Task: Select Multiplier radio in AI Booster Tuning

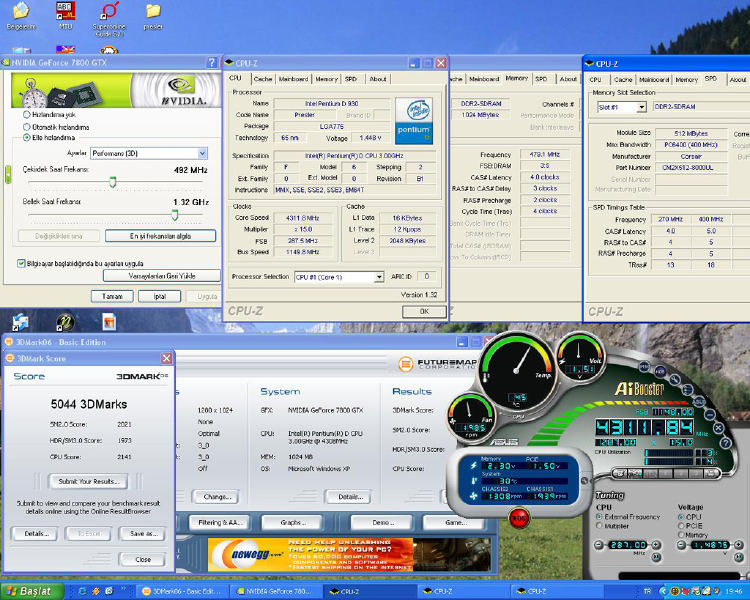Action: (x=599, y=526)
